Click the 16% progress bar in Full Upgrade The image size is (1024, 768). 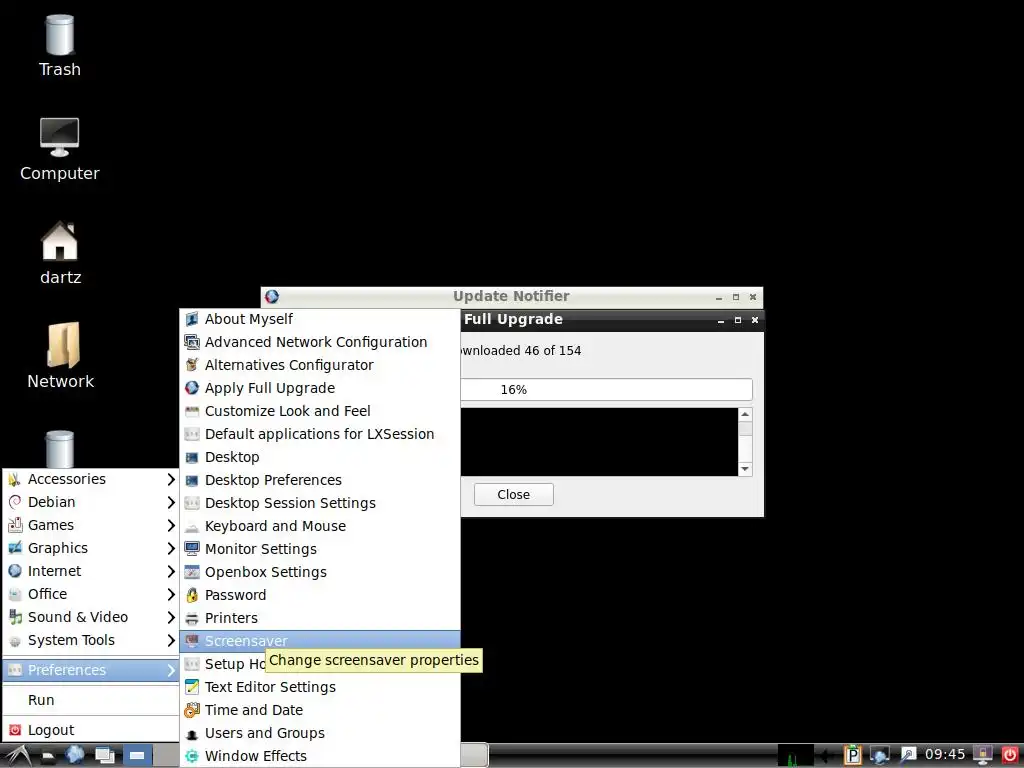tap(607, 389)
